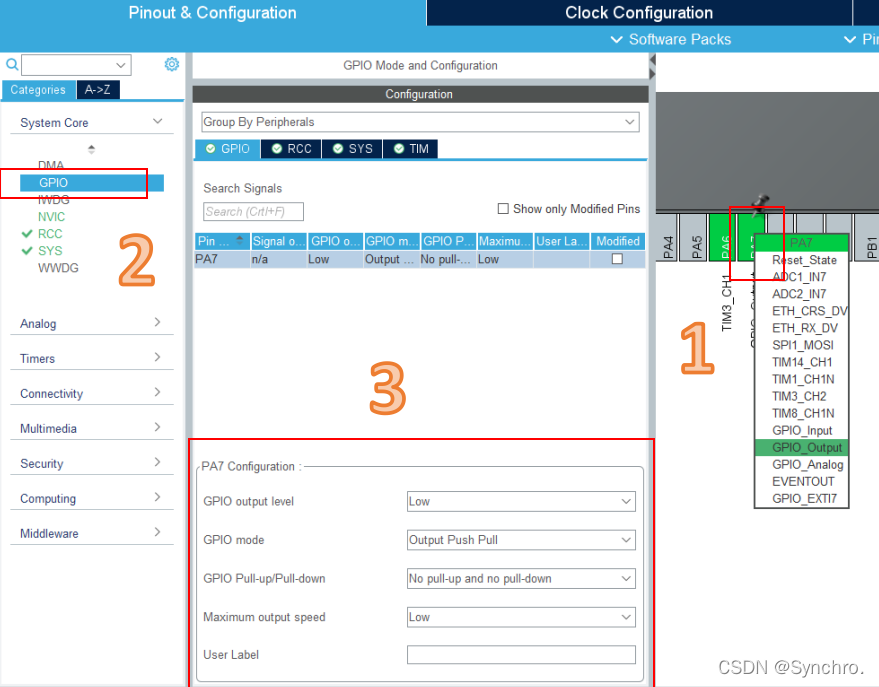879x687 pixels.
Task: Open the Software Packs menu
Action: point(670,39)
